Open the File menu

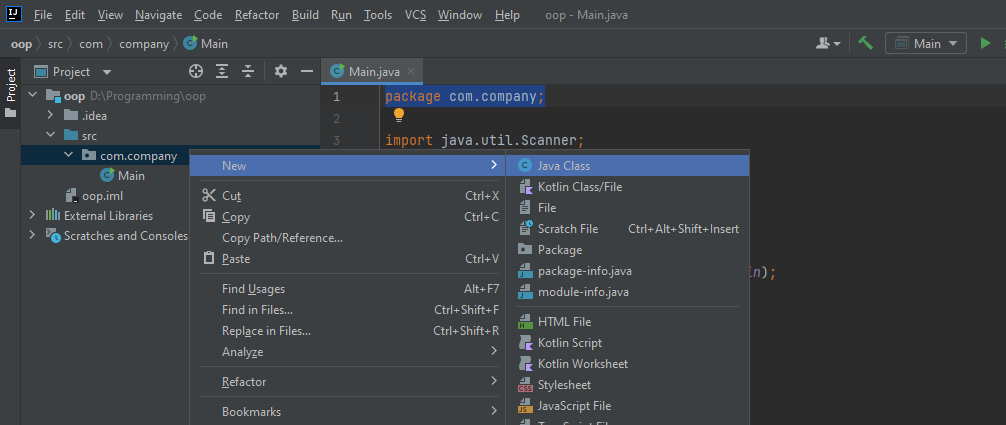pos(43,15)
